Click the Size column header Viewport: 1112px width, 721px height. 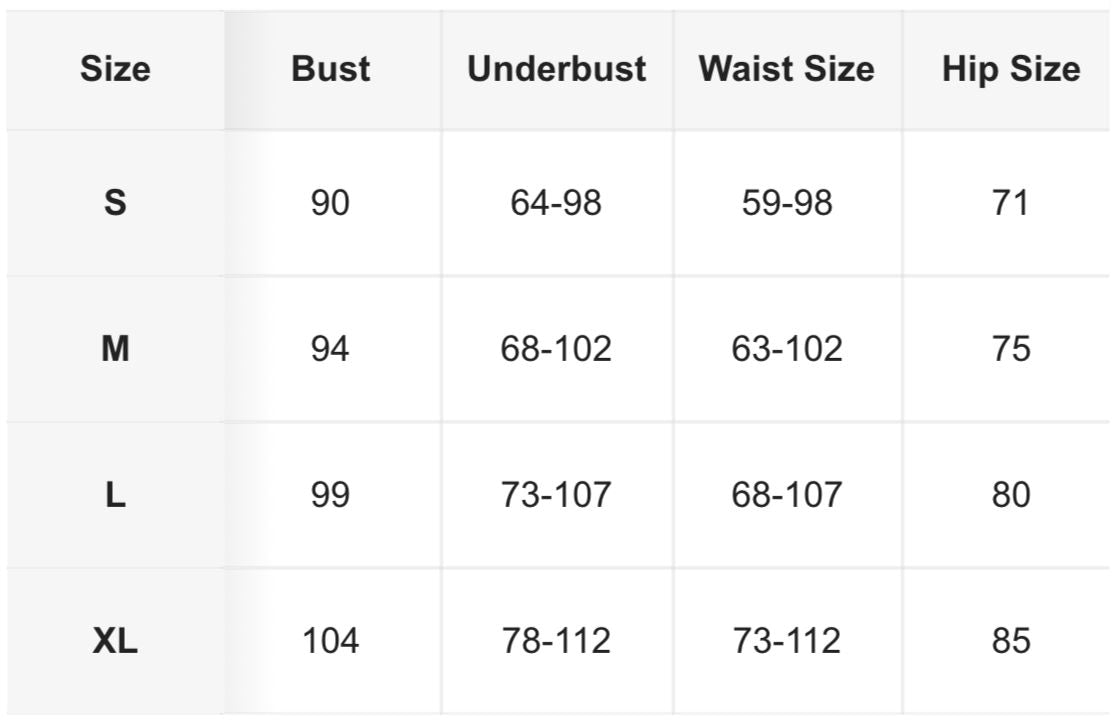click(115, 69)
